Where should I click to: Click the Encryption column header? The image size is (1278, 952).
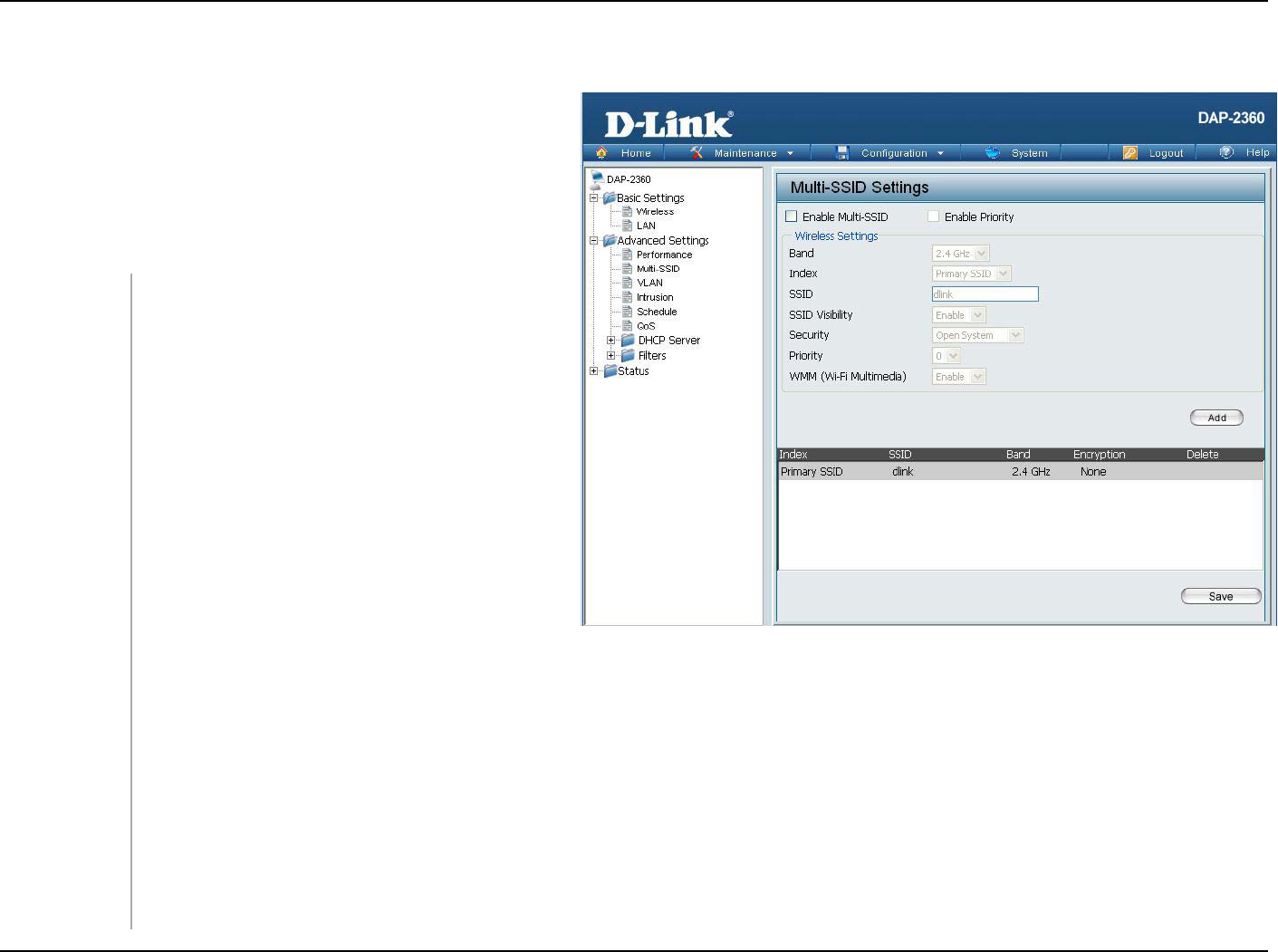coord(1100,455)
